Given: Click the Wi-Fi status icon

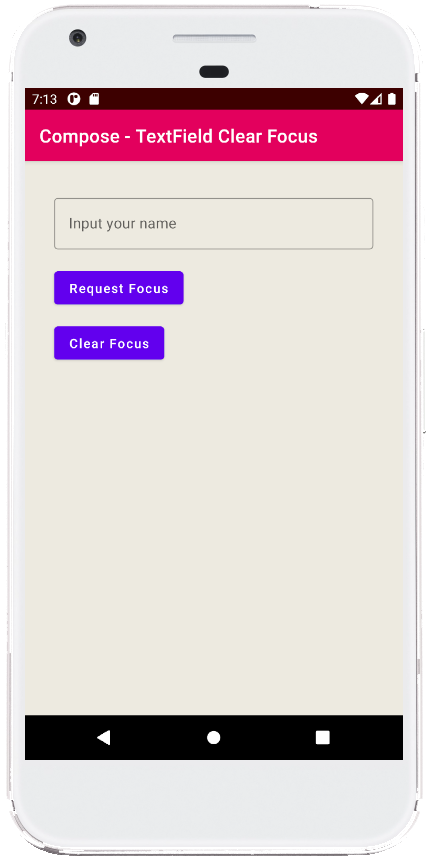Looking at the screenshot, I should (x=362, y=99).
